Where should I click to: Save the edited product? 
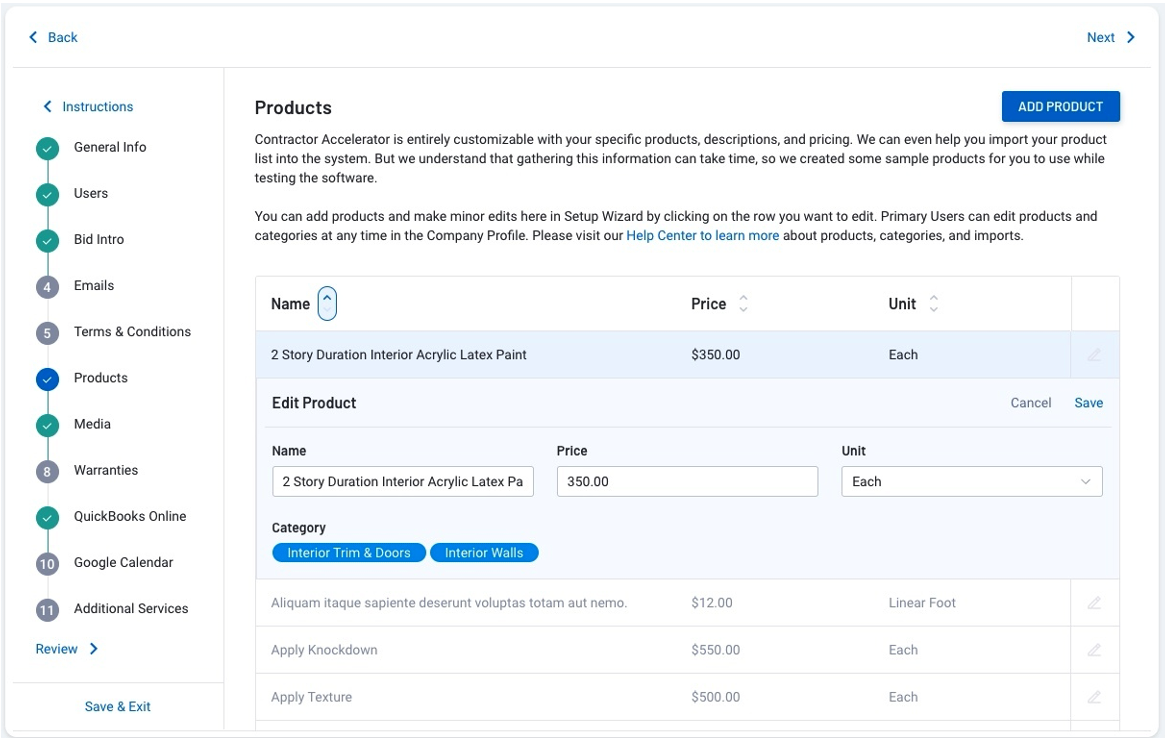click(x=1088, y=402)
